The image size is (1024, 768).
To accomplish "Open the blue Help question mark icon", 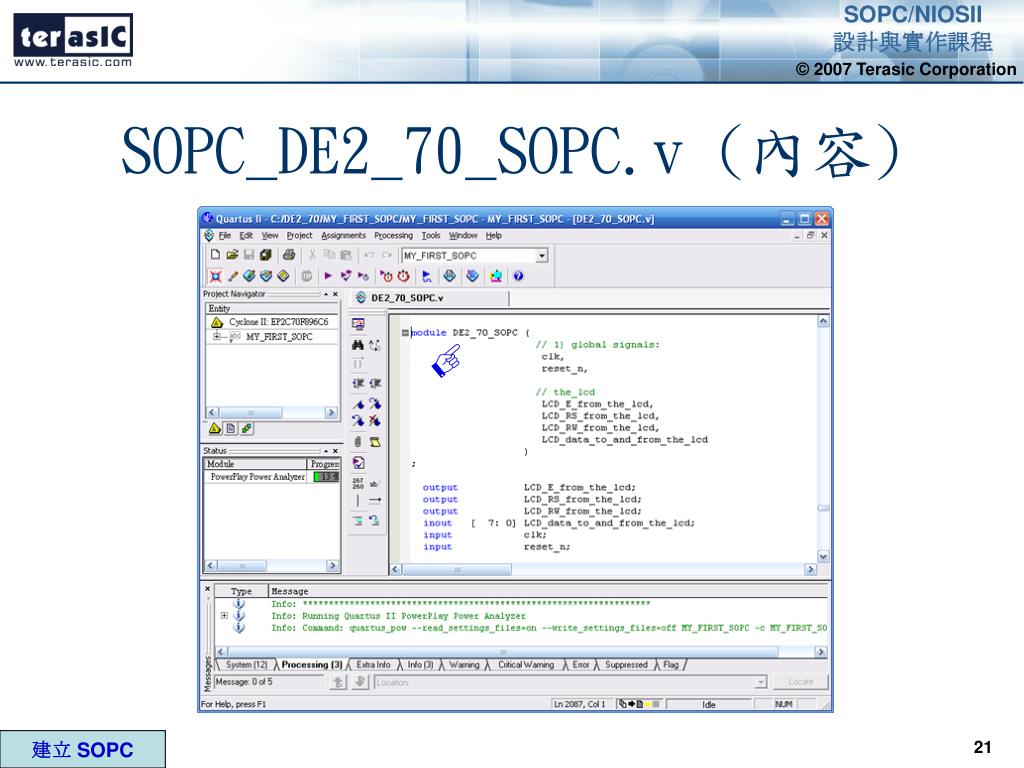I will point(518,276).
